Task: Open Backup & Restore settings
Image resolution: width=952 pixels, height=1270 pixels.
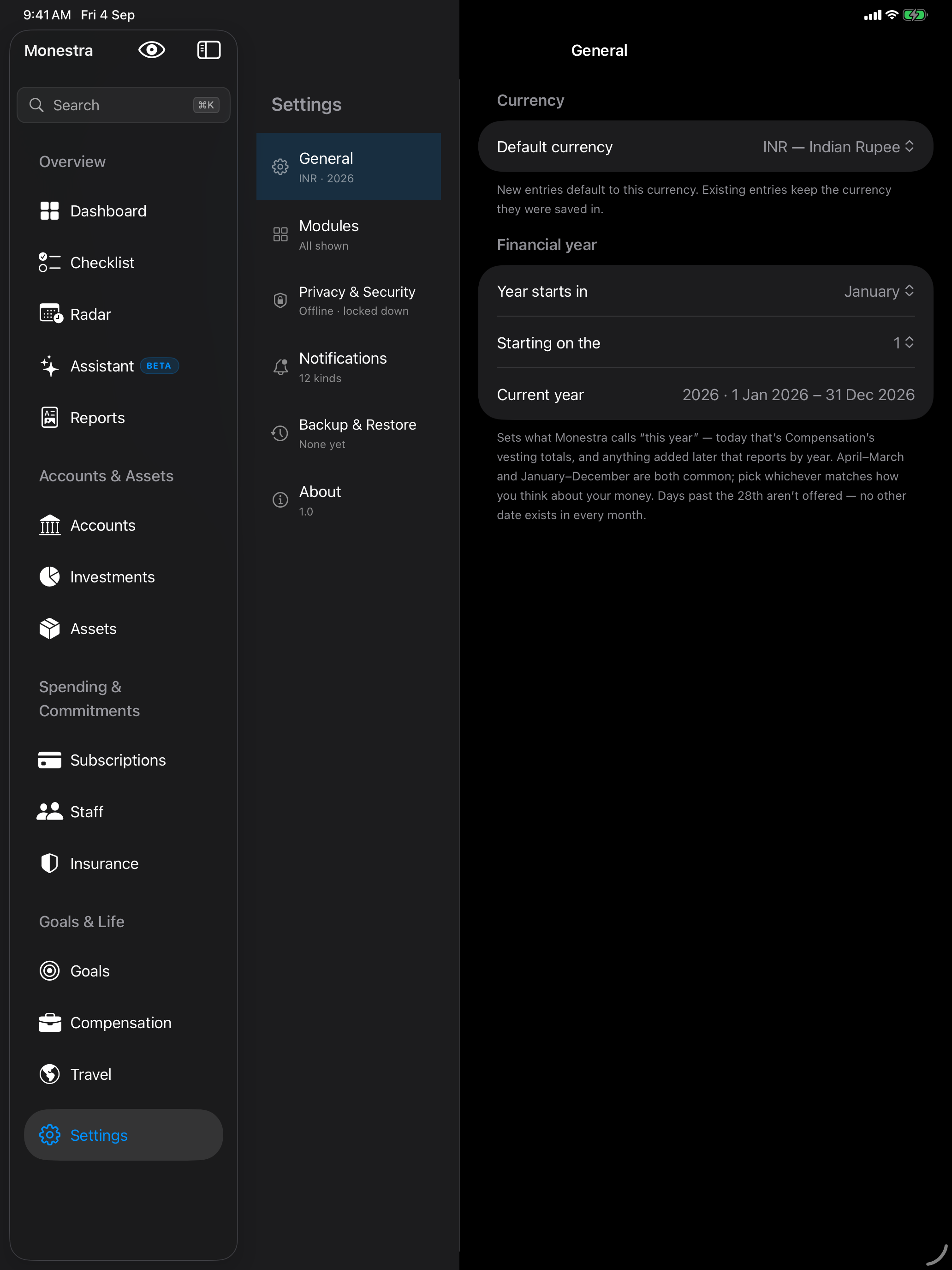Action: point(348,433)
